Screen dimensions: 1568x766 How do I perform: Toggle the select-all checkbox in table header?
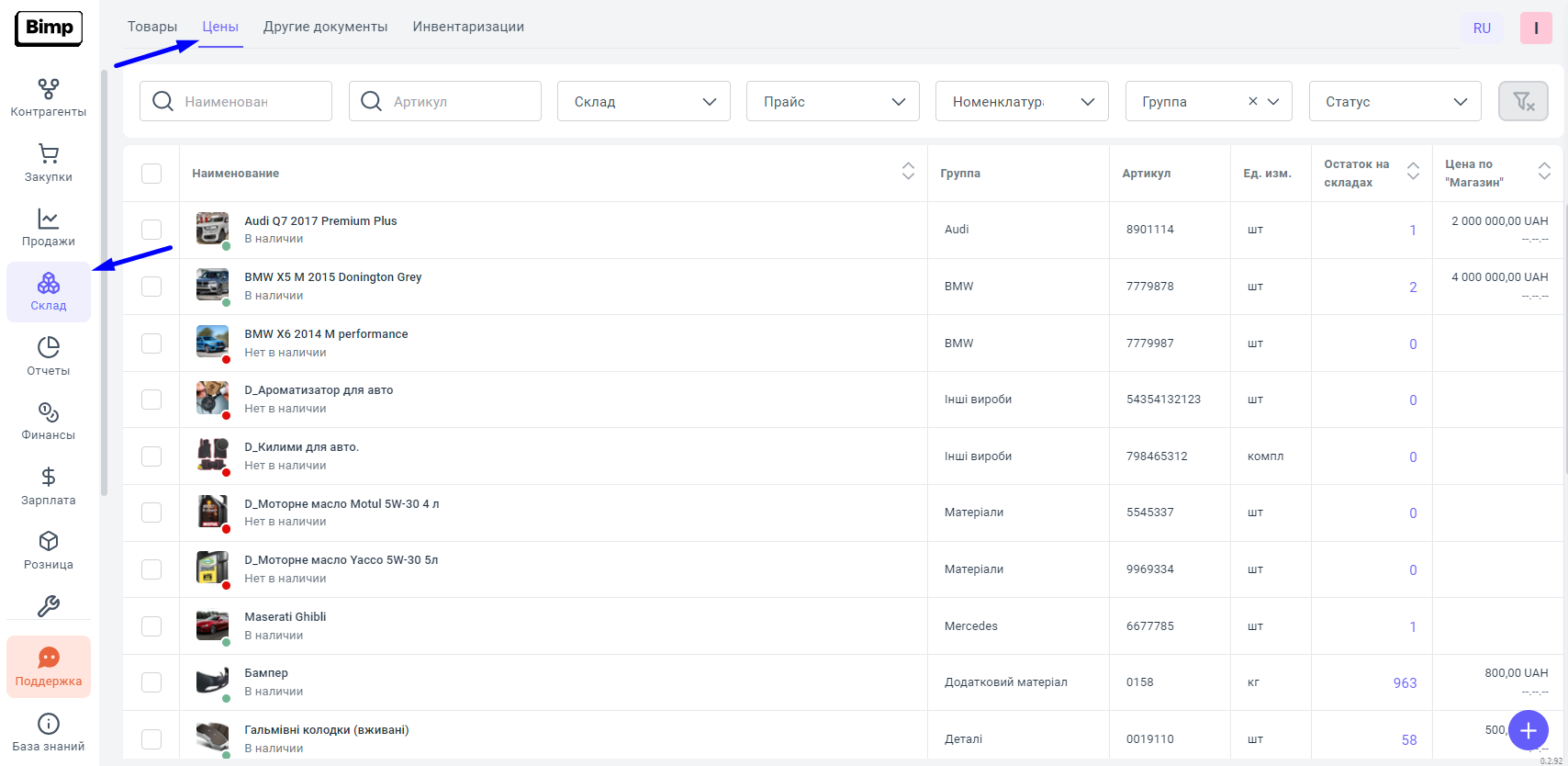151,174
